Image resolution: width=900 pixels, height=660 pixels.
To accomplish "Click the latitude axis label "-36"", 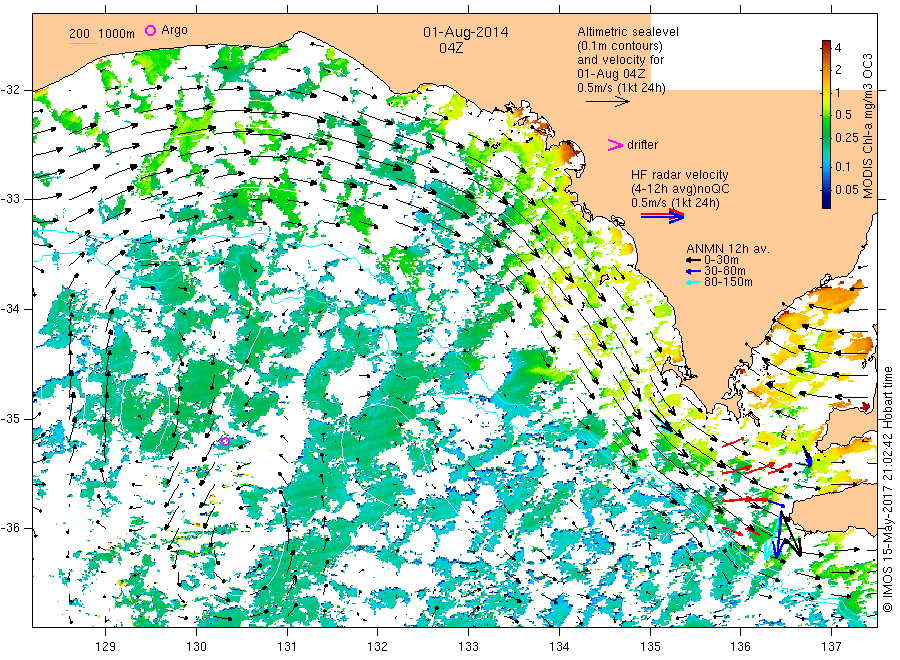I will click(11, 528).
